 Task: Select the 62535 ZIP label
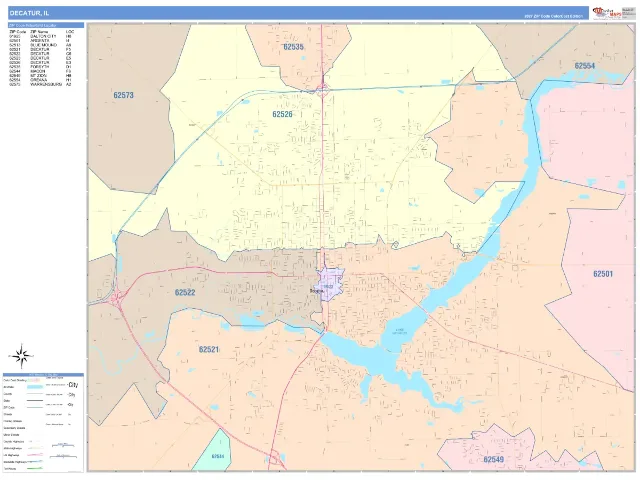(293, 47)
